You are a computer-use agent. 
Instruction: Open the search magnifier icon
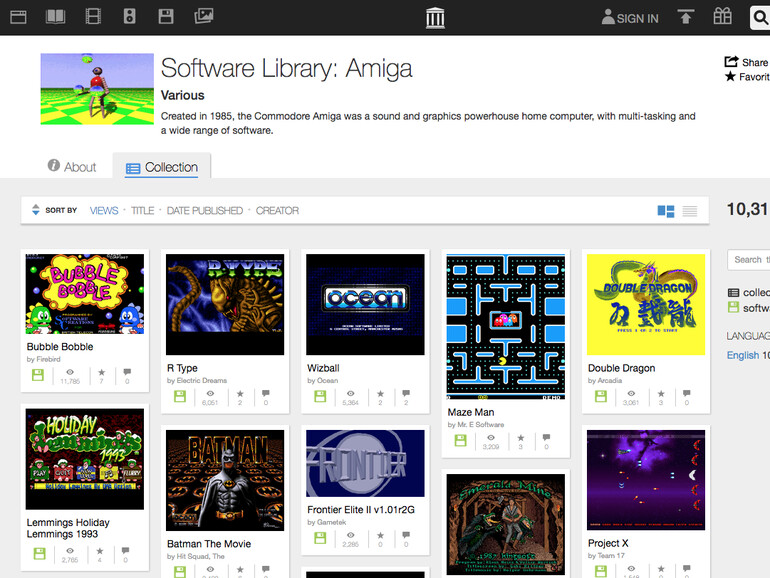[x=760, y=18]
